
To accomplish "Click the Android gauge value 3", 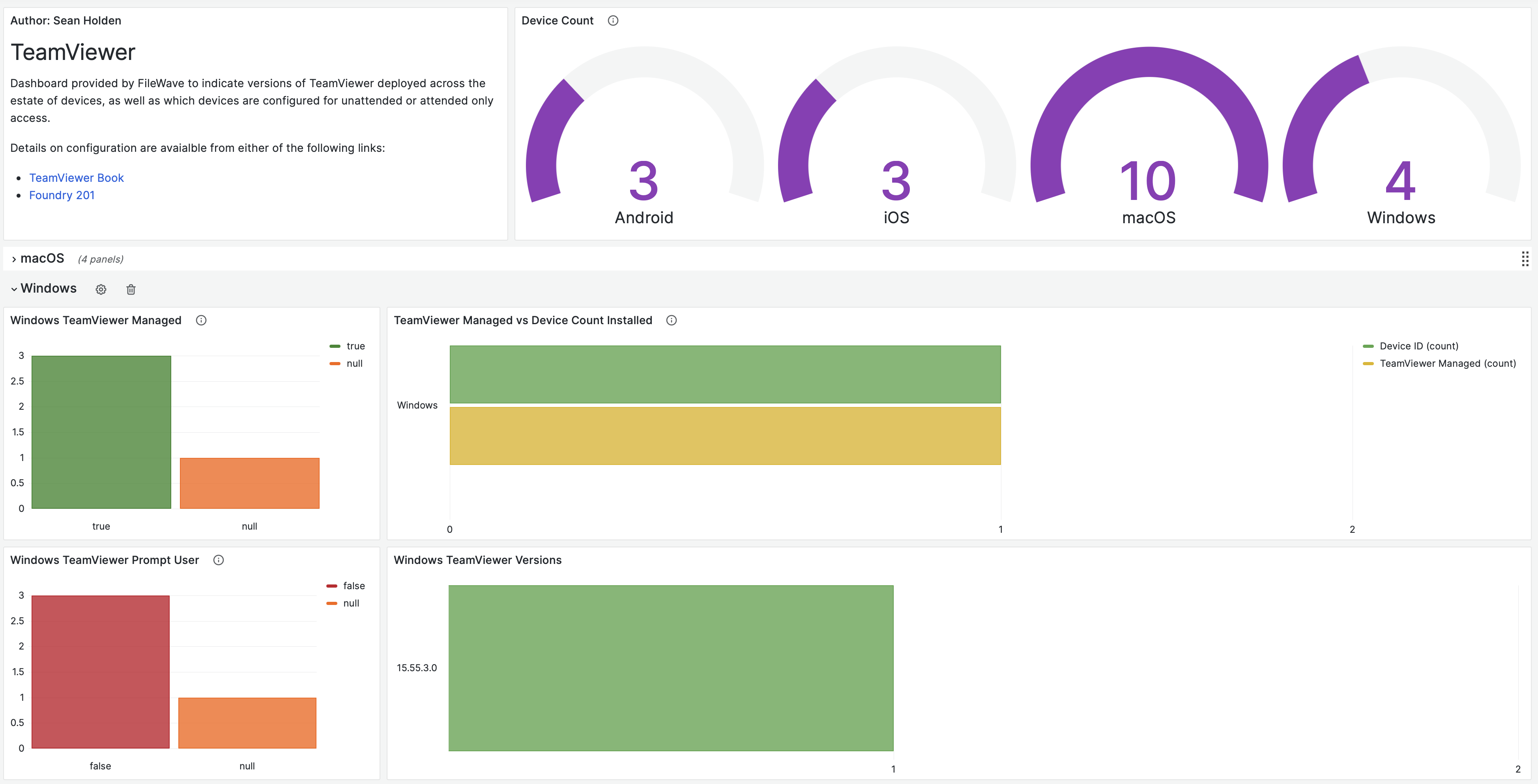I will 644,181.
